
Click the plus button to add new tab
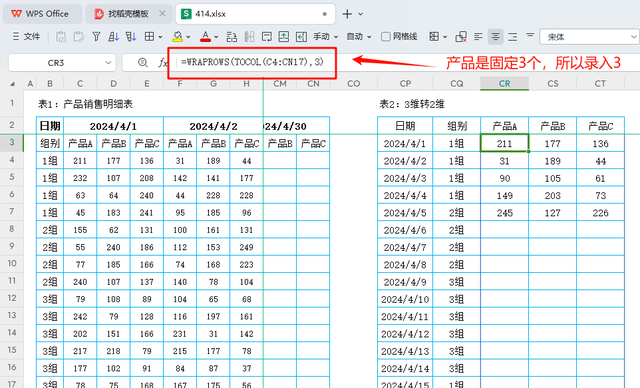[x=347, y=14]
